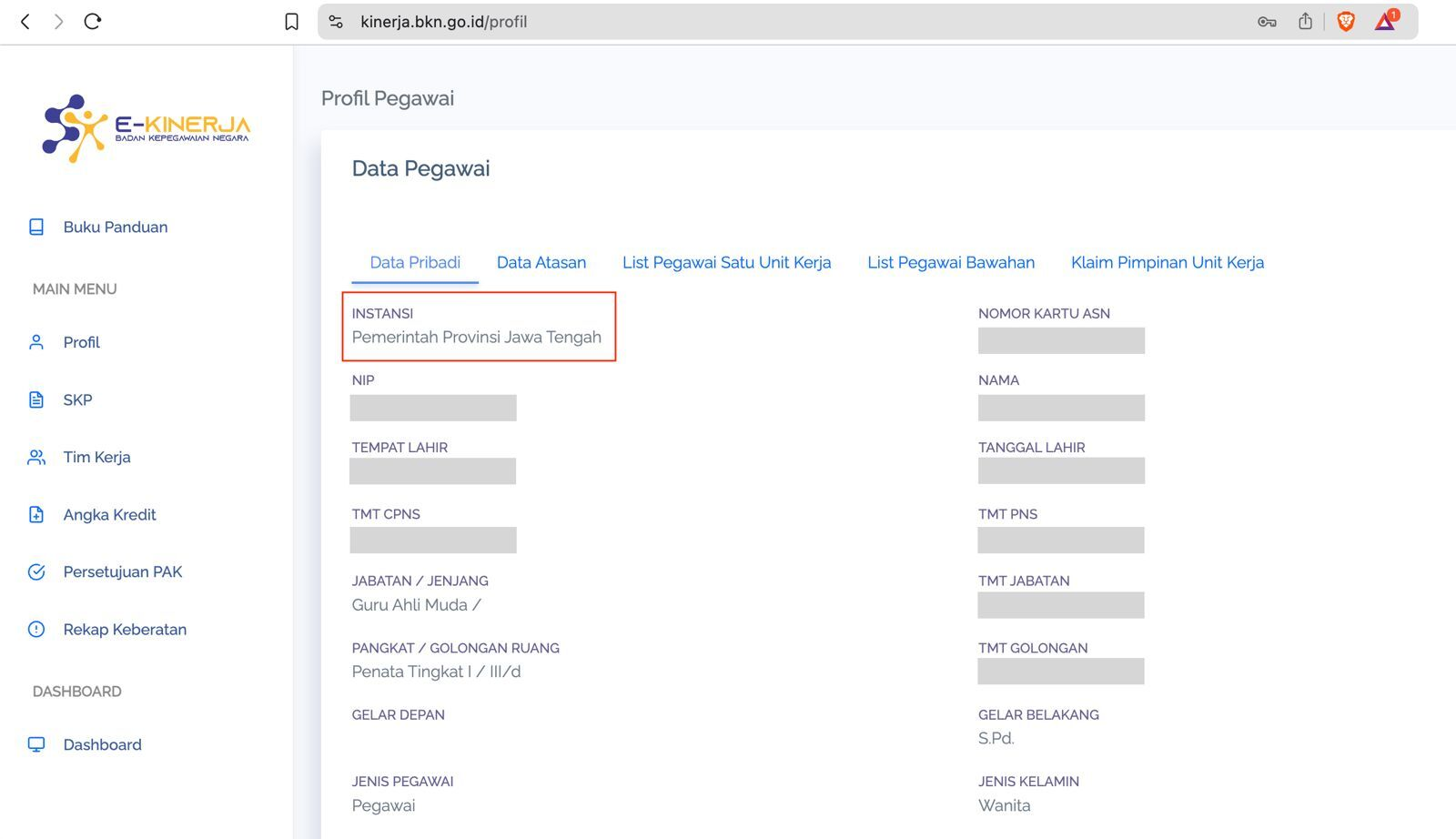Click the monitor icon beside Dashboard
This screenshot has height=839, width=1456.
(36, 744)
